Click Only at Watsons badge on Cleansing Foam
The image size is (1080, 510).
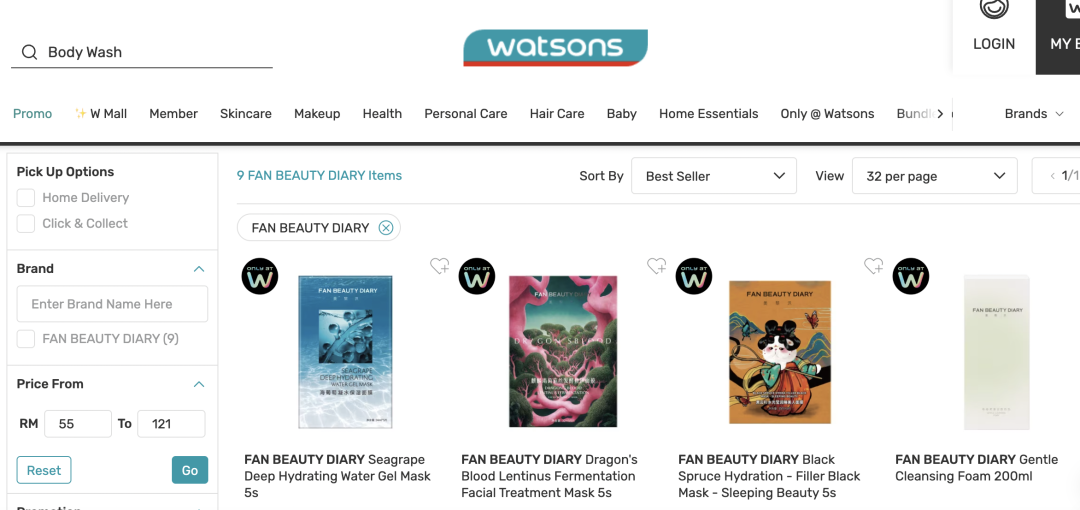911,276
